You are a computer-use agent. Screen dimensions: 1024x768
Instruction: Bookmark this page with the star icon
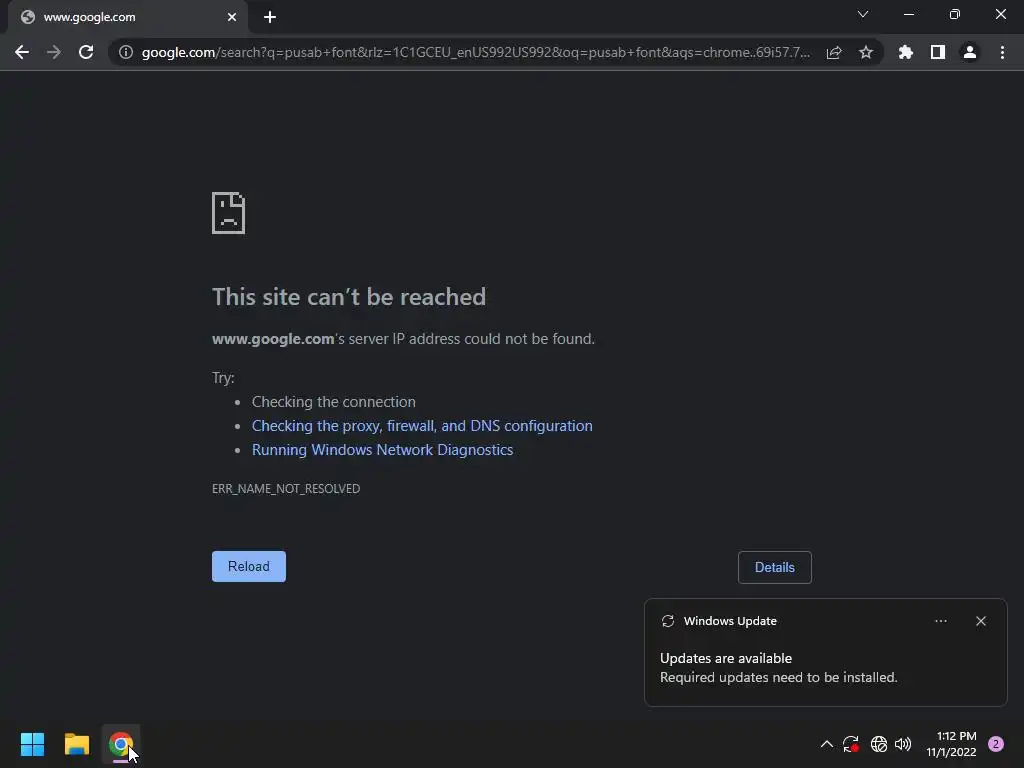click(866, 52)
